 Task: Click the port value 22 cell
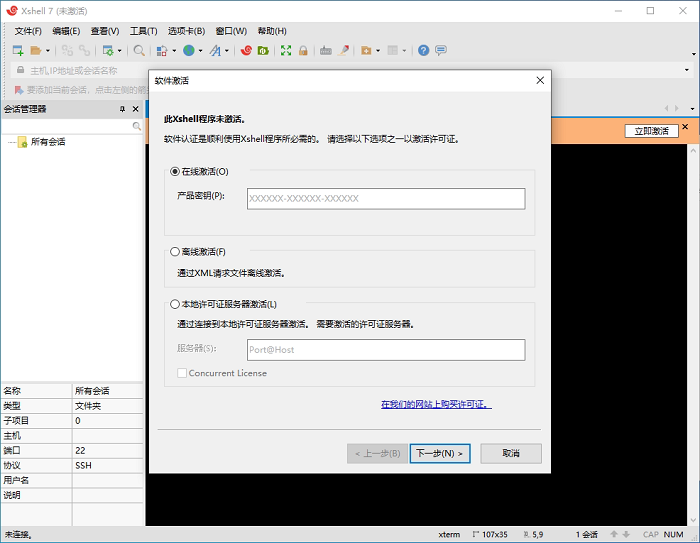pyautogui.click(x=108, y=451)
